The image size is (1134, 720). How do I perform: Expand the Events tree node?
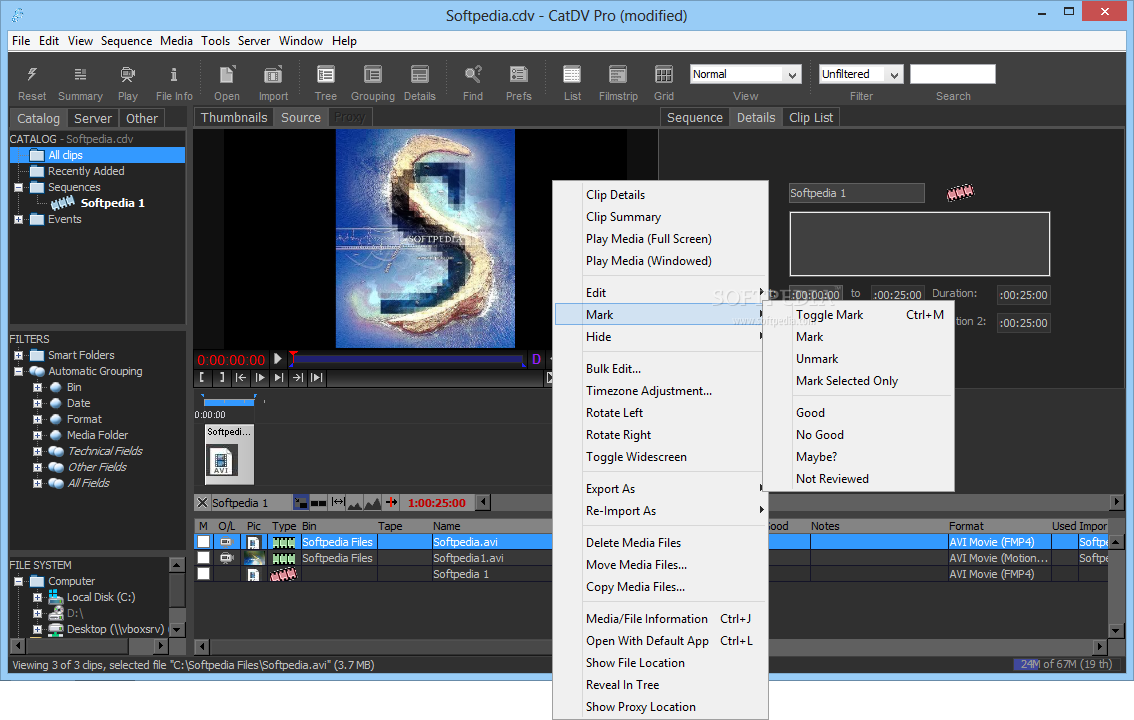[x=18, y=219]
